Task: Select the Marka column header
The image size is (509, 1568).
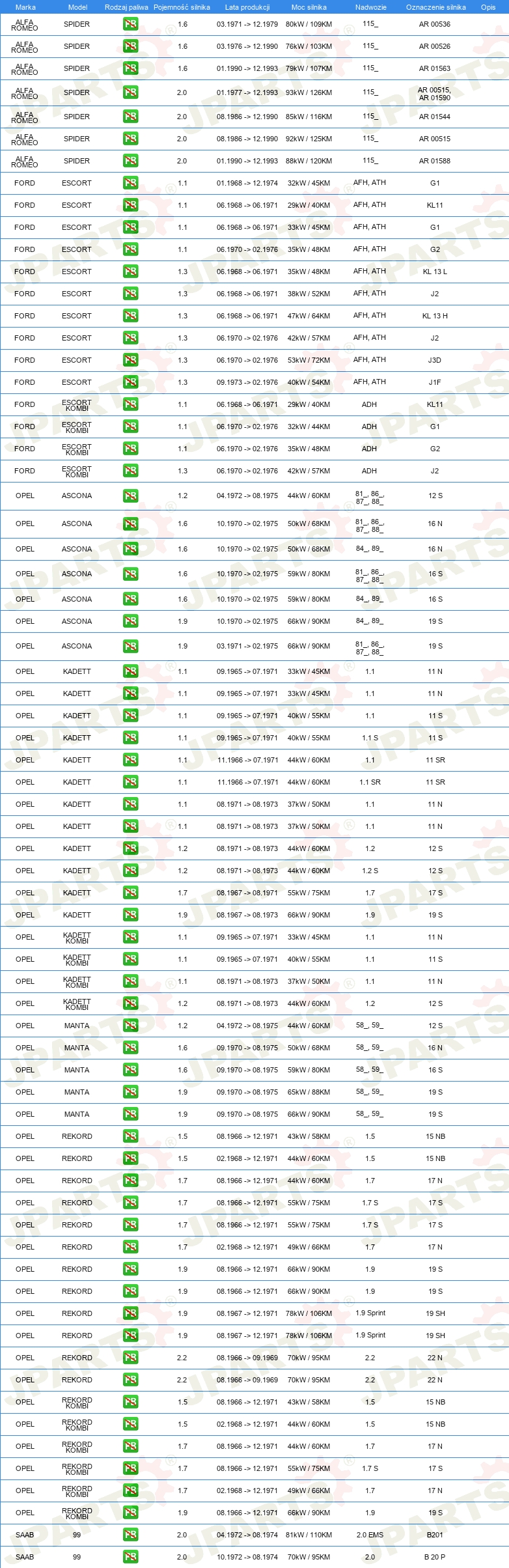Action: click(25, 7)
